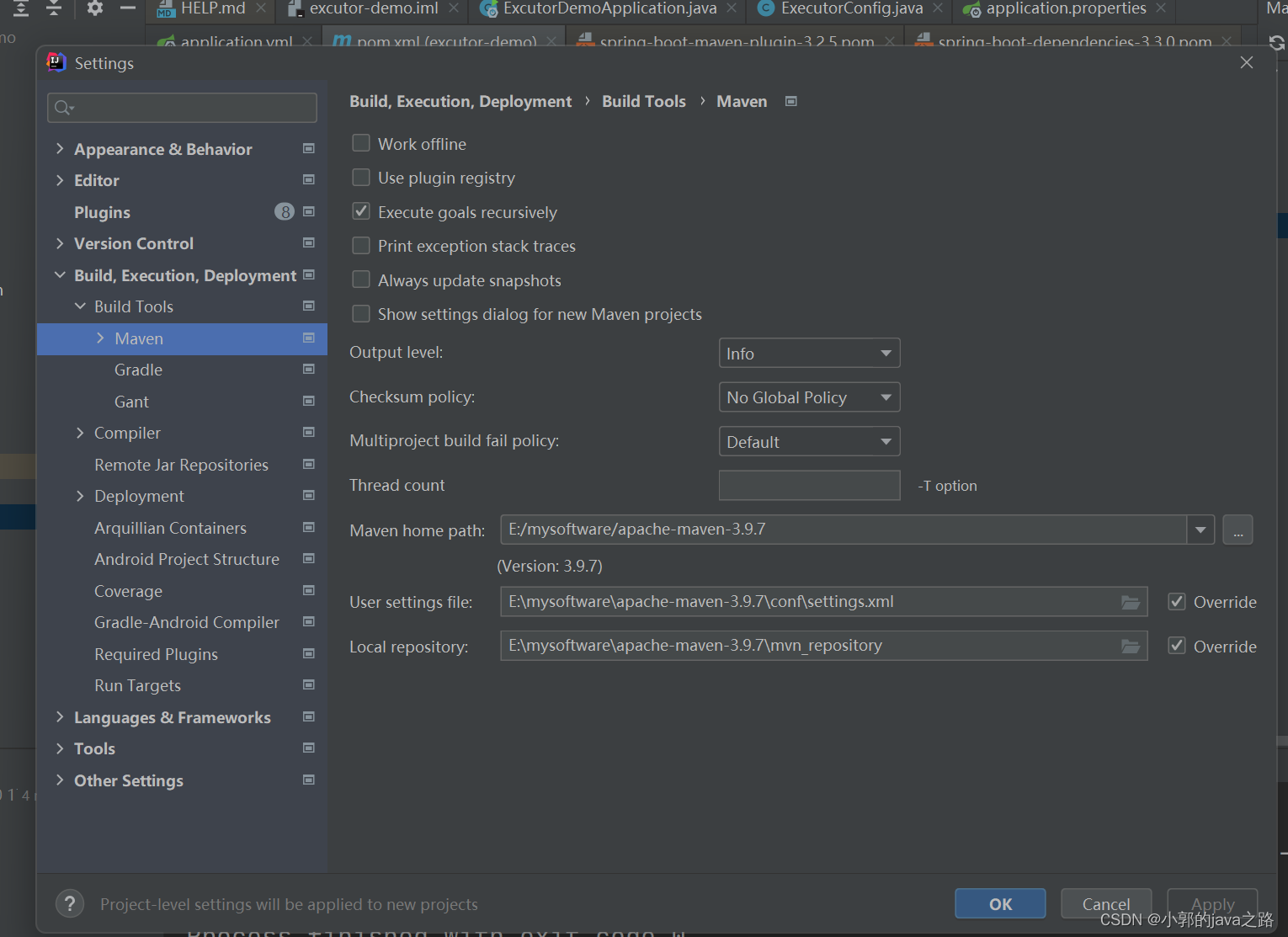Check Show settings dialog for new Maven projects
Viewport: 1288px width, 937px height.
[x=361, y=313]
